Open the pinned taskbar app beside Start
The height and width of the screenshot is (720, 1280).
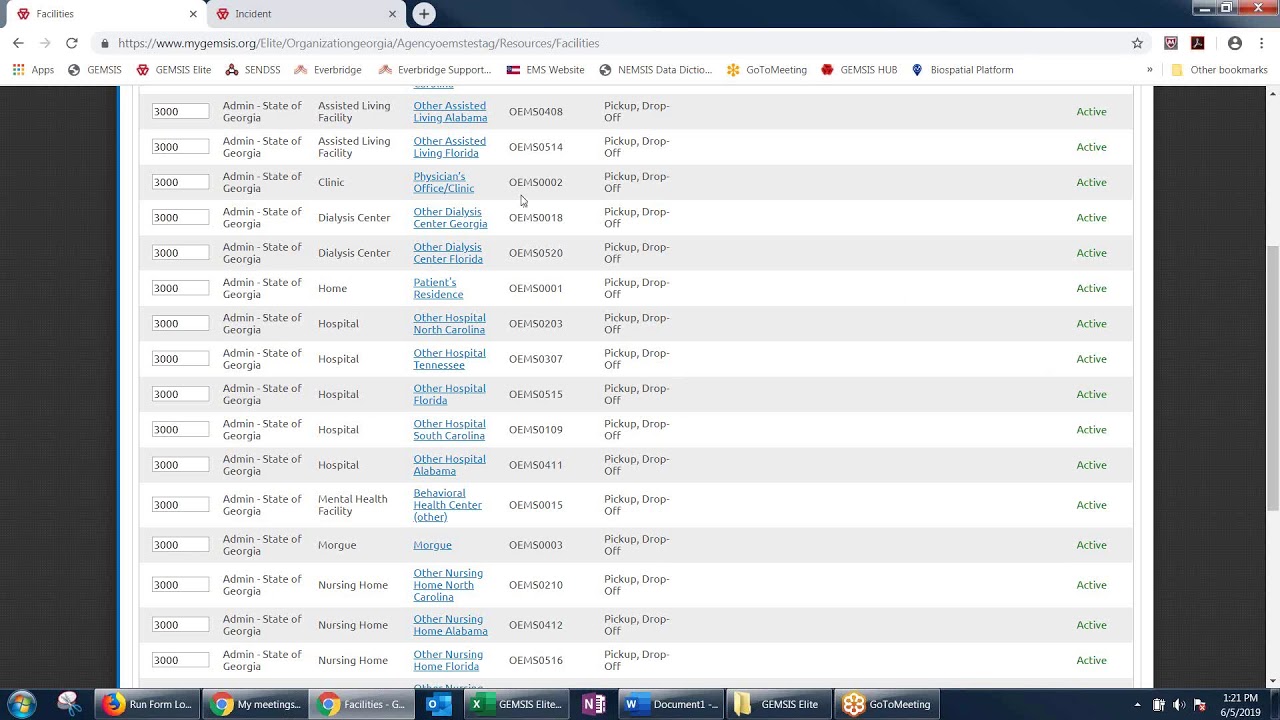[x=69, y=704]
